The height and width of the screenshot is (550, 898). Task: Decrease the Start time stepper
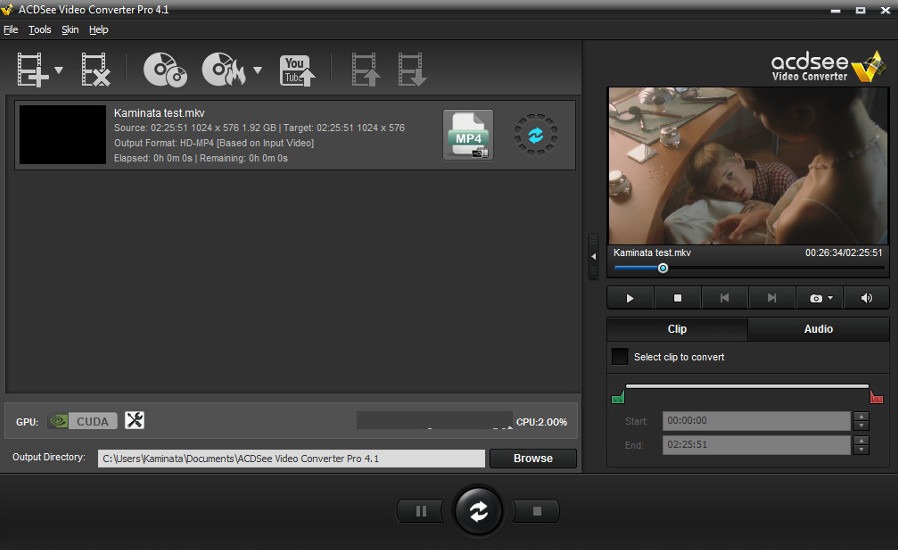pos(861,426)
